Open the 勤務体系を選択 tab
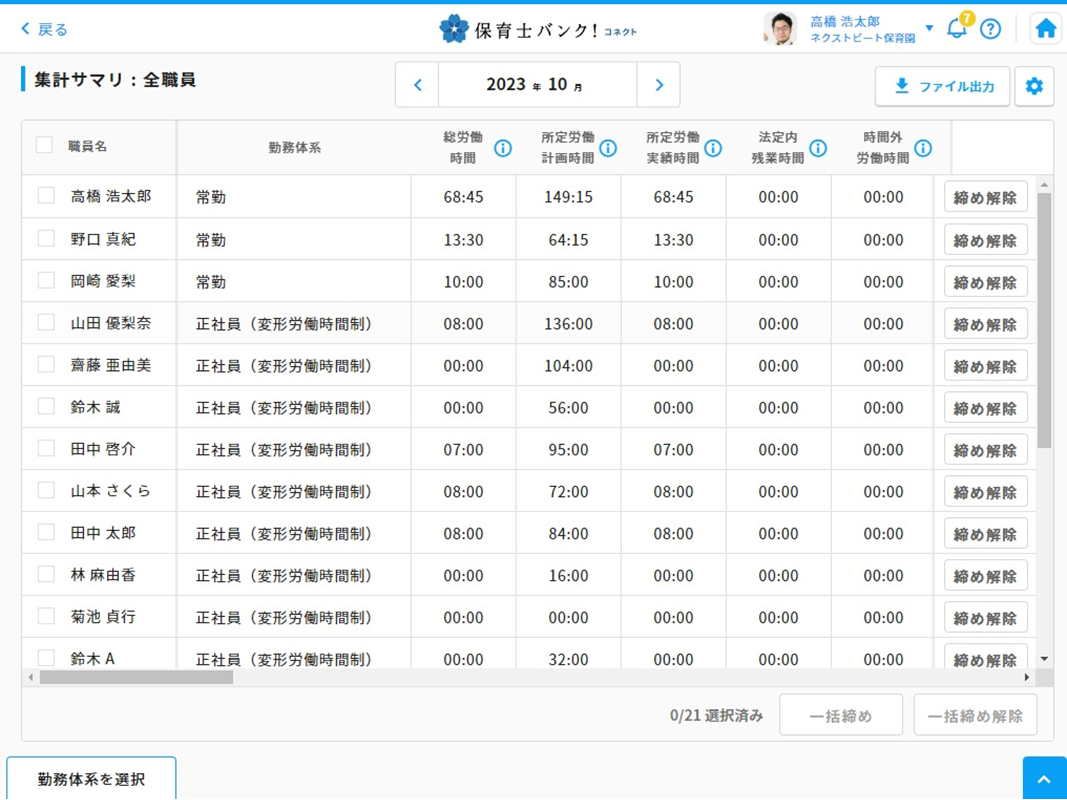This screenshot has width=1067, height=800. tap(91, 779)
